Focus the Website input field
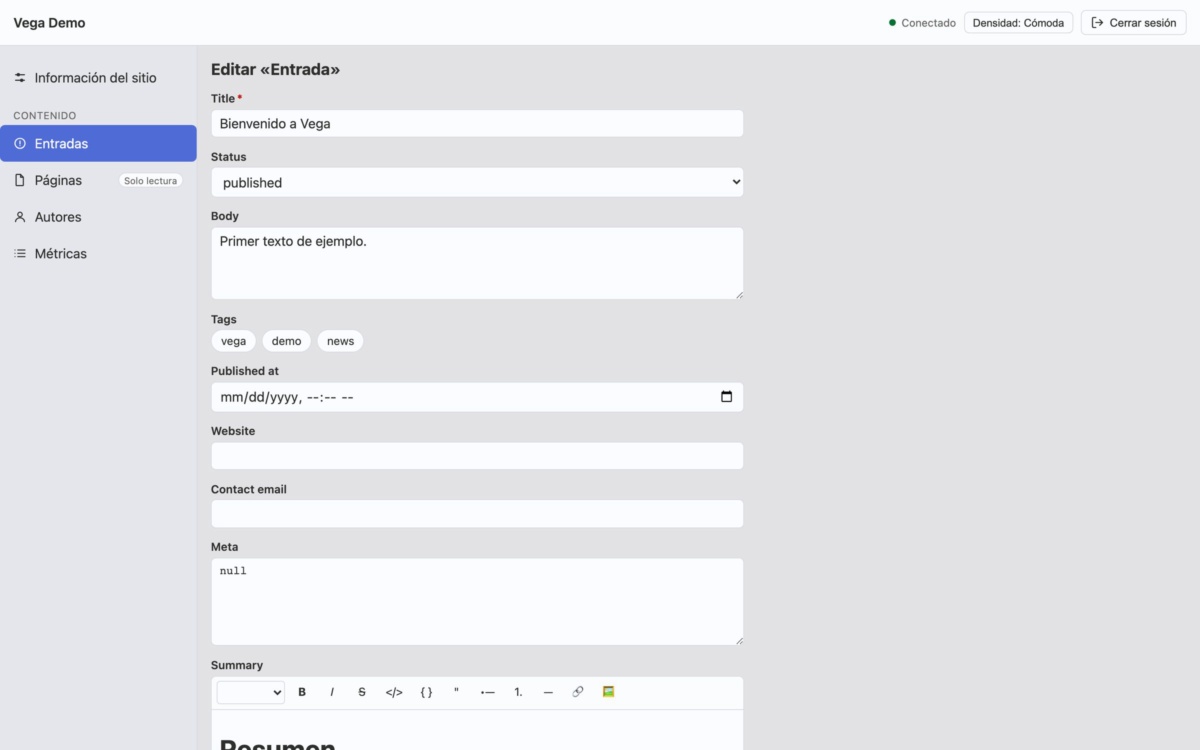This screenshot has height=750, width=1200. (x=477, y=456)
